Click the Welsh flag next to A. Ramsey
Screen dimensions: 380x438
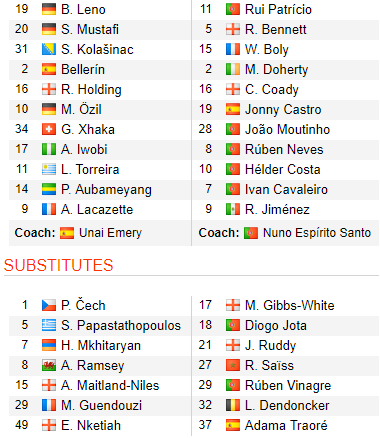point(49,365)
